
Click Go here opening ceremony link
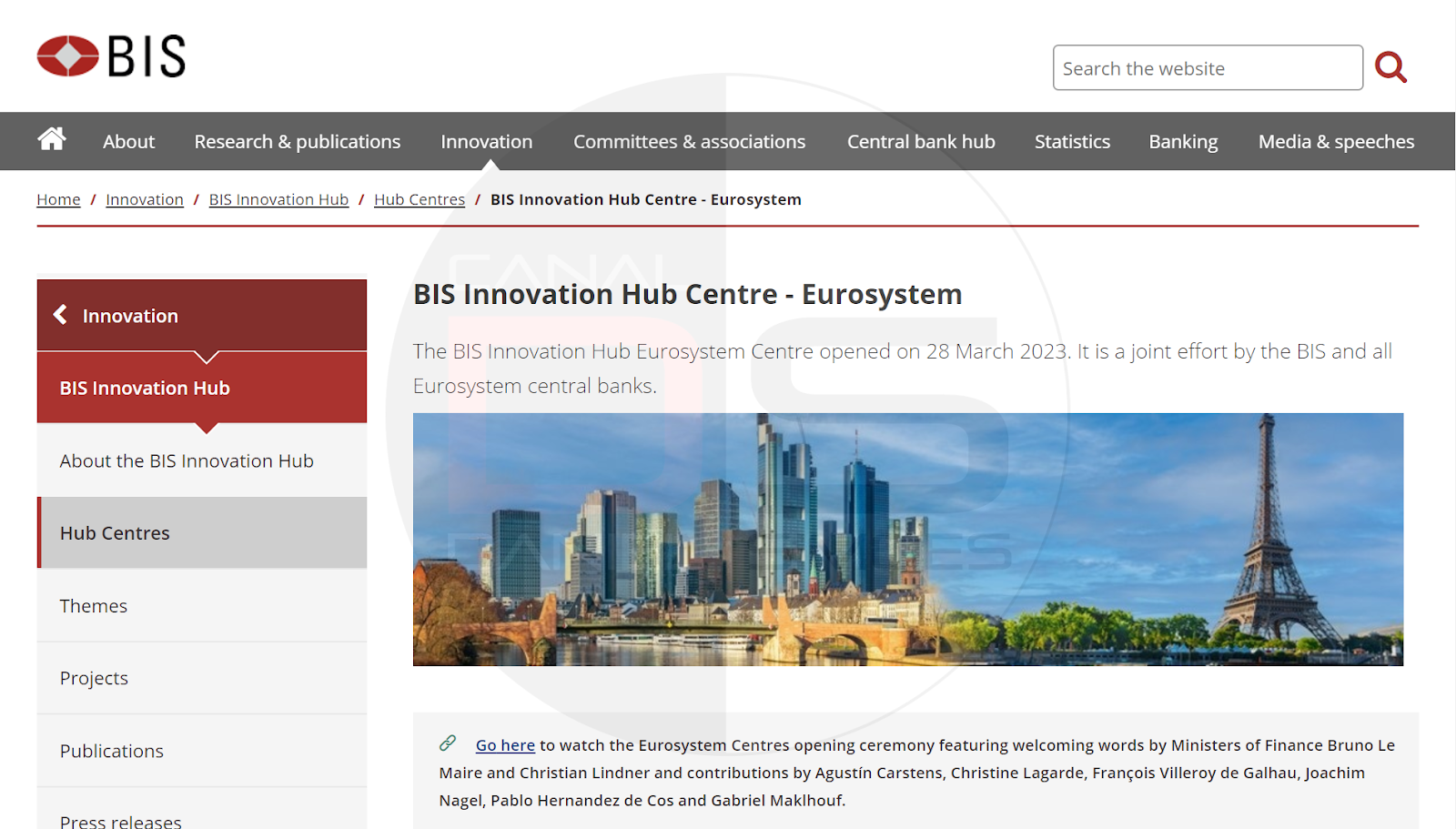coord(505,745)
